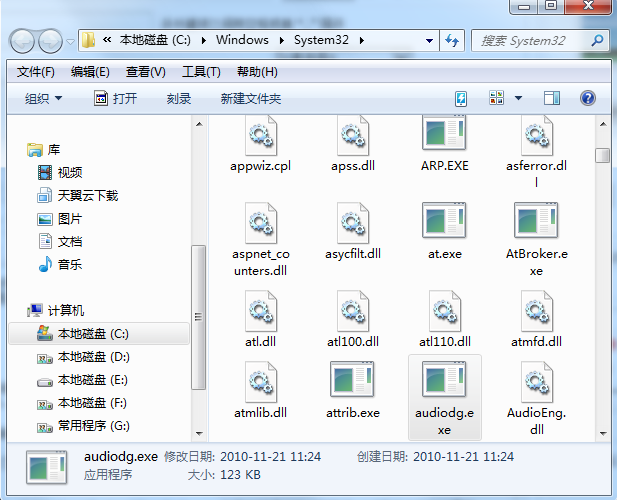Open recent pages dropdown next to Forward
This screenshot has height=500, width=617.
point(70,41)
